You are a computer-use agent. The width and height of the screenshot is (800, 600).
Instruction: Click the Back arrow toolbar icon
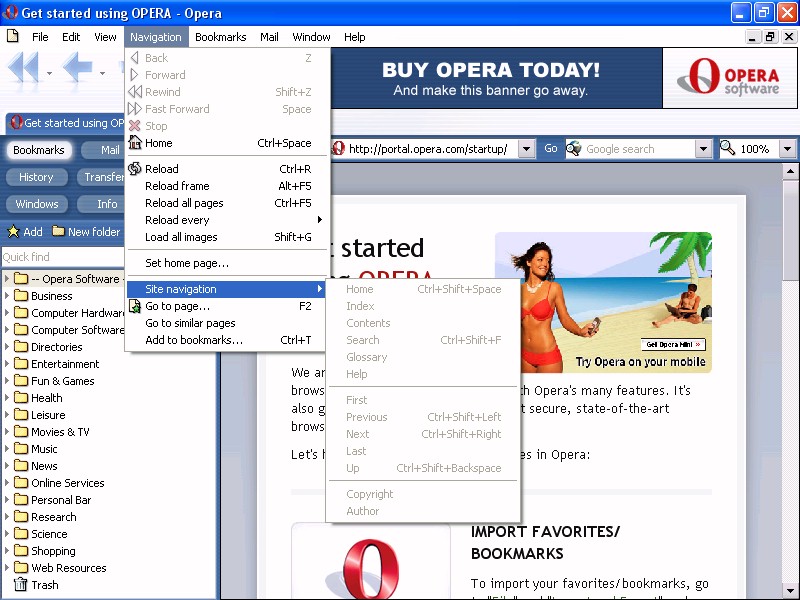[x=76, y=68]
